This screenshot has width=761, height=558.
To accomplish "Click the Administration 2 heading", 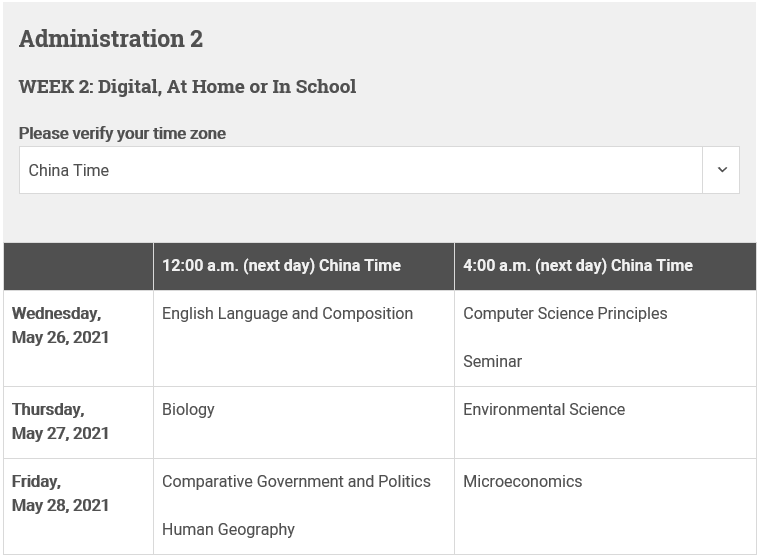I will (x=111, y=39).
